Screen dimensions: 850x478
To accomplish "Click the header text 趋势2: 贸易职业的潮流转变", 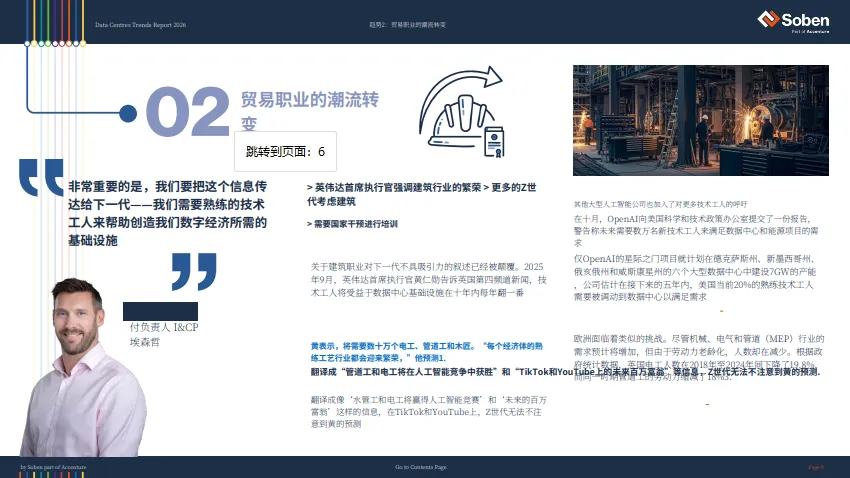I will (x=408, y=25).
